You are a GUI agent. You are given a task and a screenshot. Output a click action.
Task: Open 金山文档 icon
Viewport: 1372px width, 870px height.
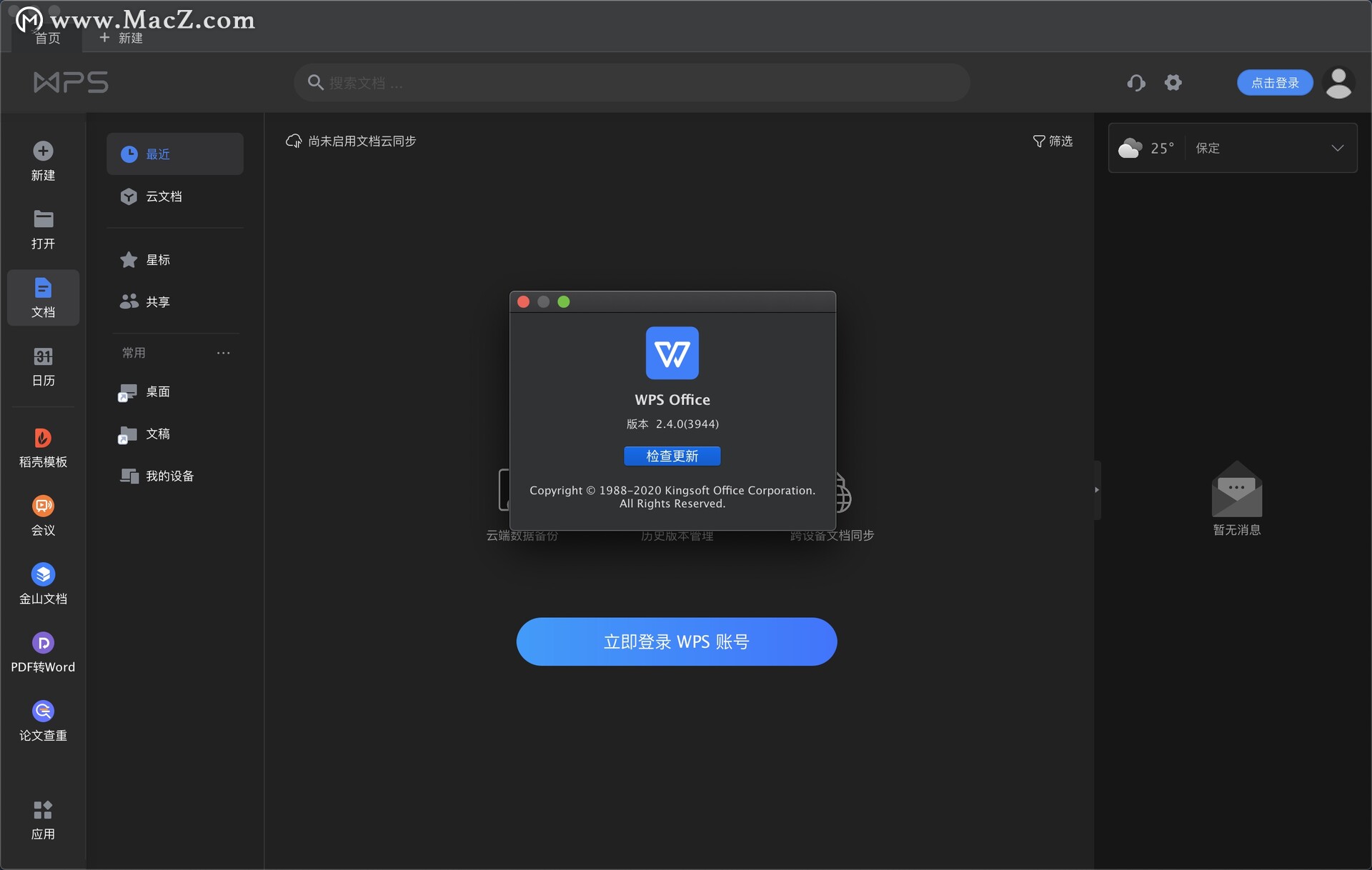click(43, 574)
